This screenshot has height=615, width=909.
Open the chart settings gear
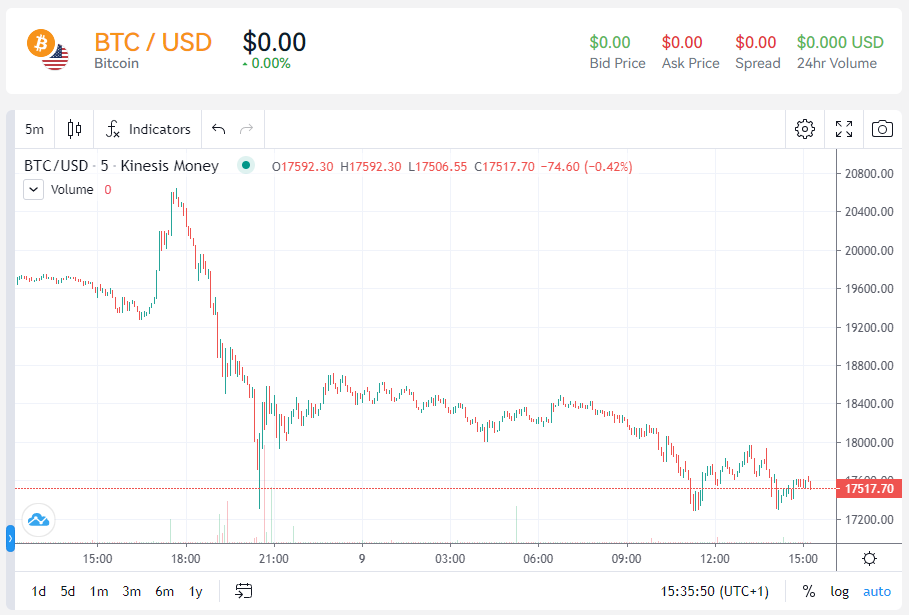[x=805, y=129]
